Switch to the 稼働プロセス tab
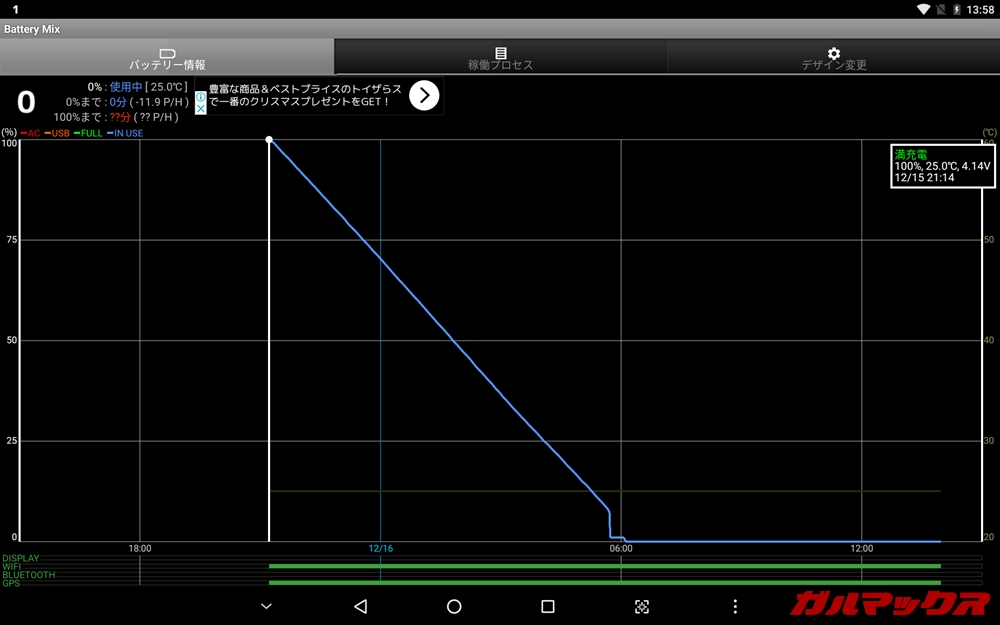Screen dimensions: 1000x625 [x=500, y=57]
